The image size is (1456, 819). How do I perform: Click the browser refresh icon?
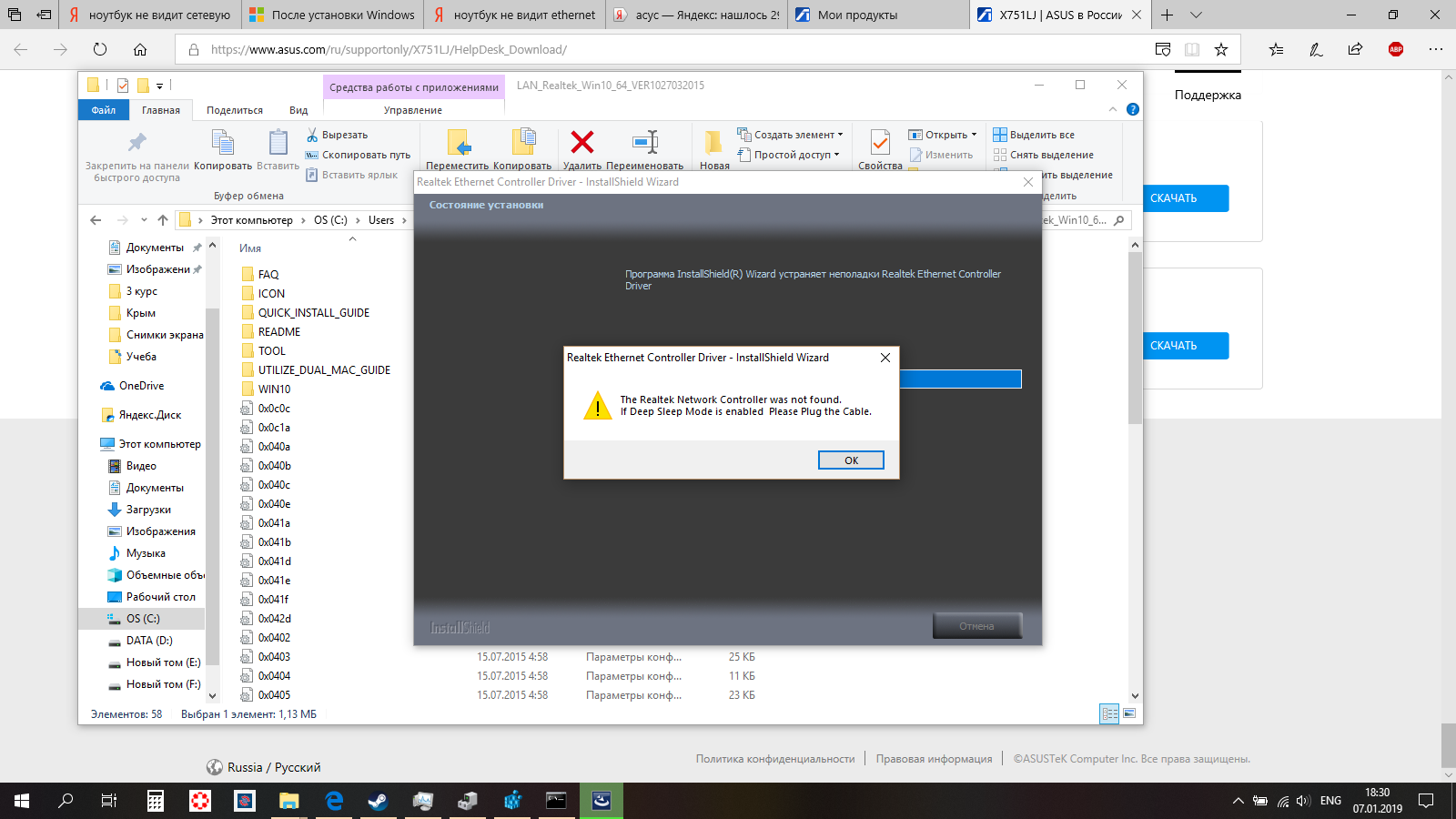pos(100,49)
